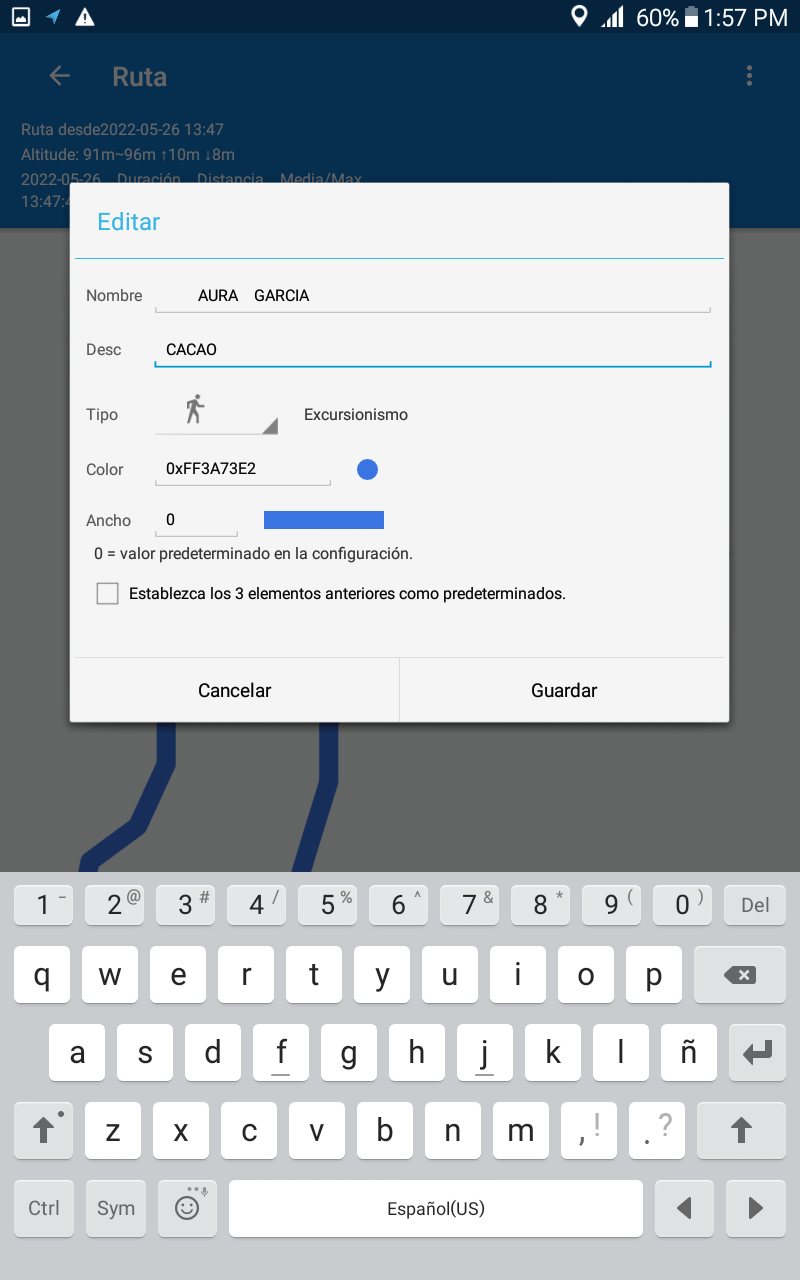Check the set as defaults checkbox

(x=107, y=594)
